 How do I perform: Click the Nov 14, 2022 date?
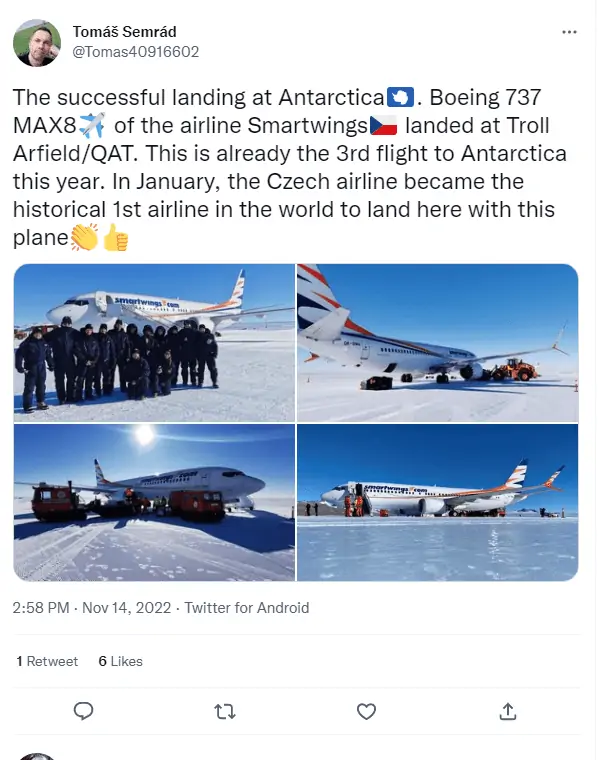point(126,607)
